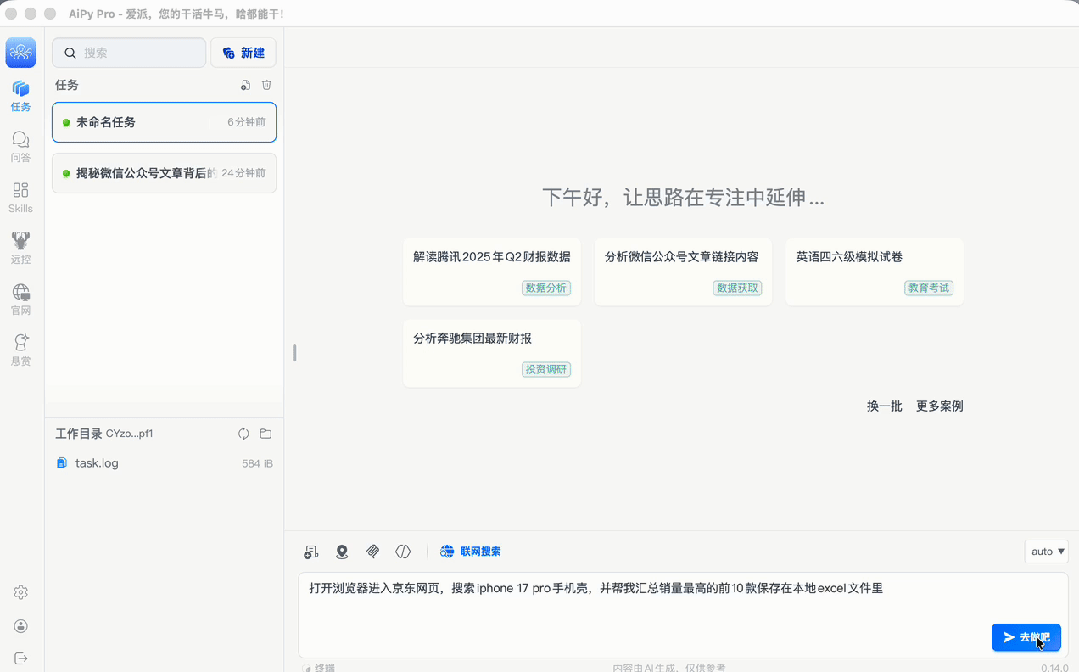Open the 解读腾讯2025年Q2财报数据 example card
Screen dimensions: 1079x672
coord(492,272)
